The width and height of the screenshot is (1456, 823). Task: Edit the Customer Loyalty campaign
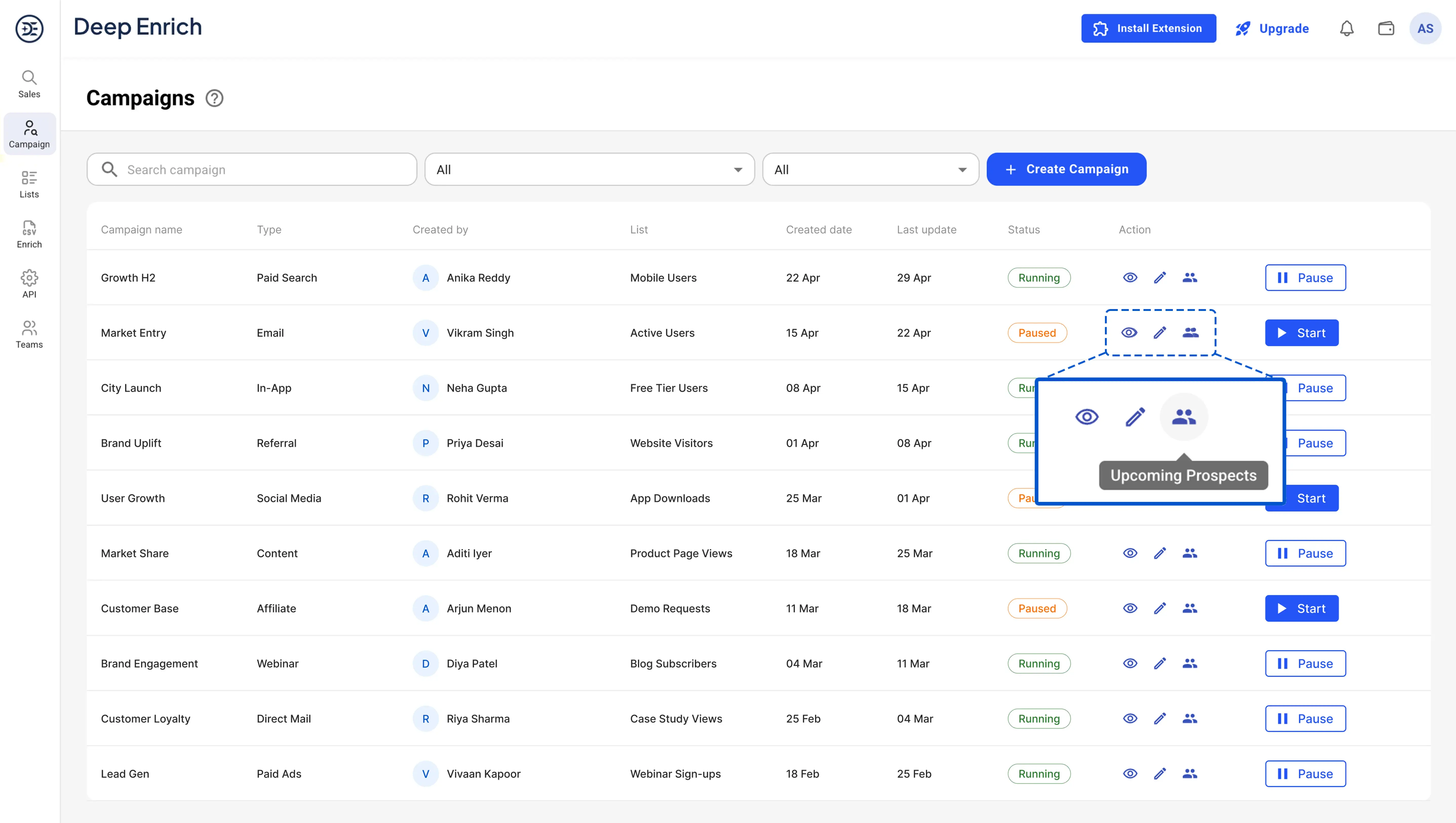tap(1160, 718)
